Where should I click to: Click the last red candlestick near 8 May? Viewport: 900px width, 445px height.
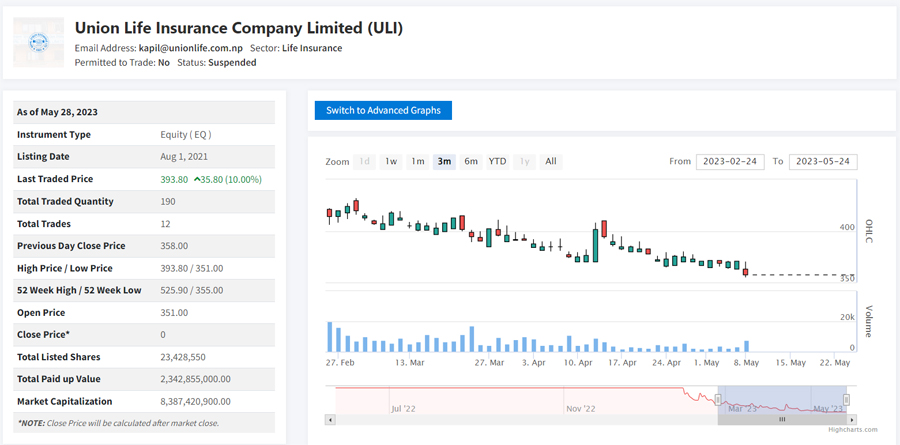click(x=745, y=269)
